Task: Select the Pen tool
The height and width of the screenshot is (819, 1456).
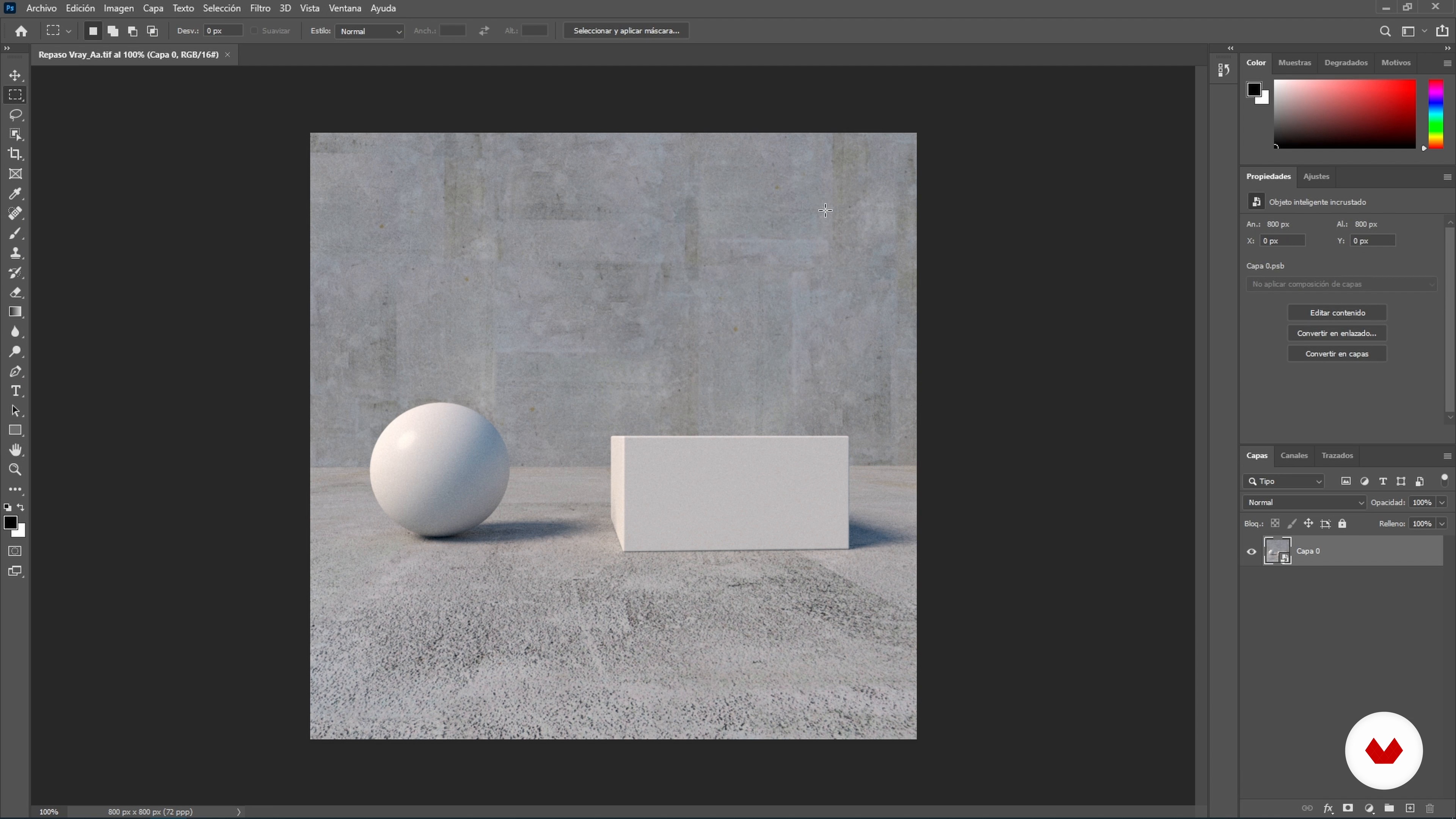Action: pos(15,371)
